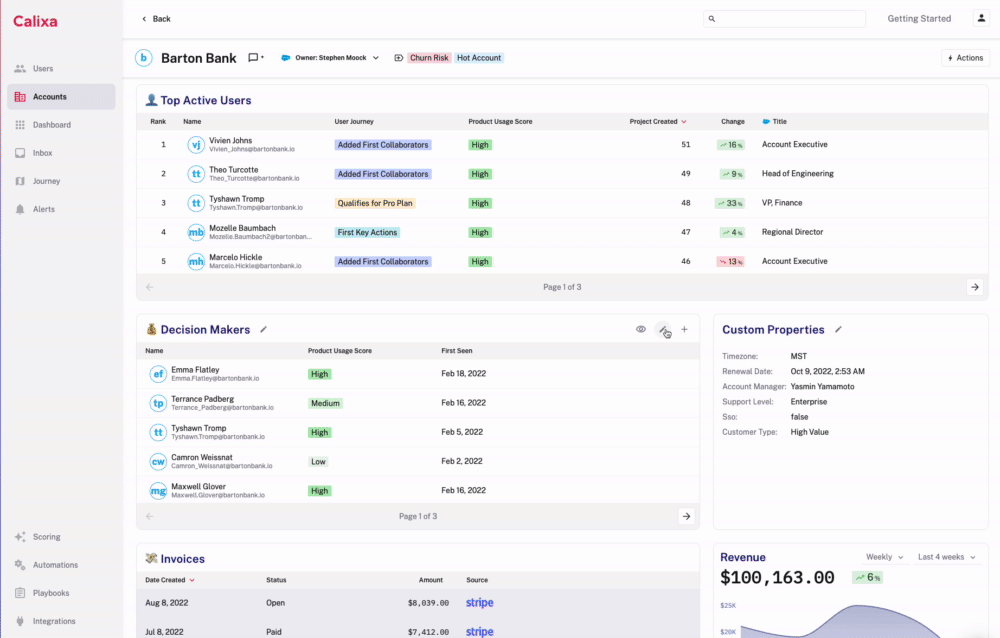
Task: Click the add comment icon beside Barton Bank
Action: [255, 58]
